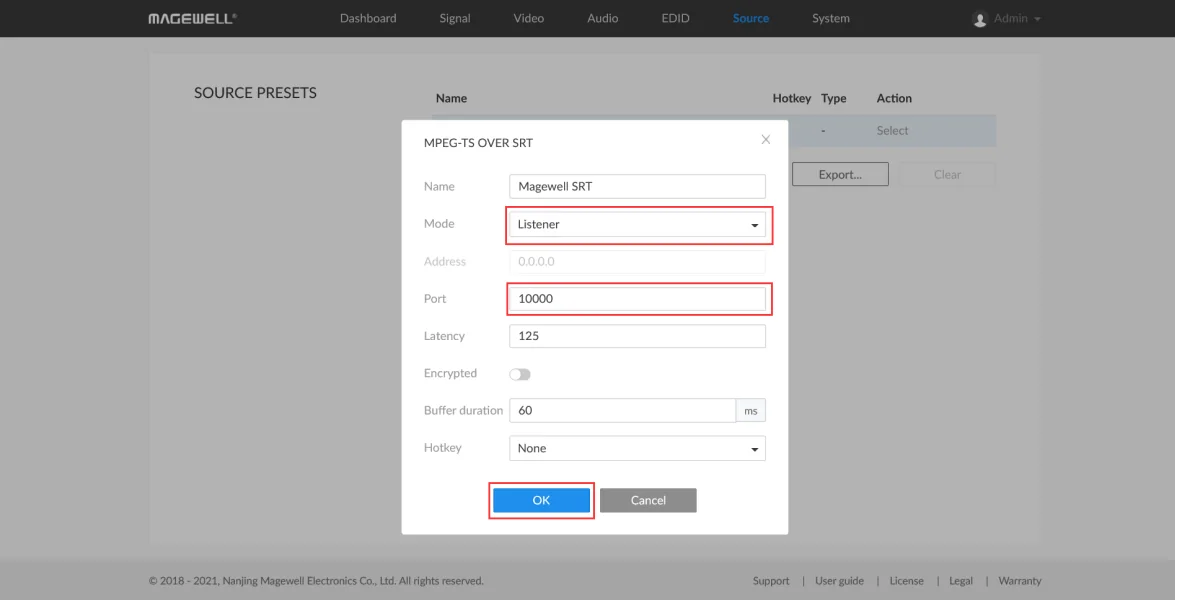The height and width of the screenshot is (600, 1177).
Task: Close the MPEG-TS OVER SRT dialog
Action: tap(766, 140)
